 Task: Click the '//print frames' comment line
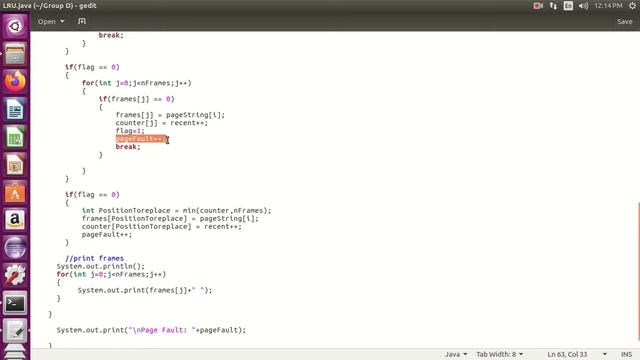click(x=94, y=258)
